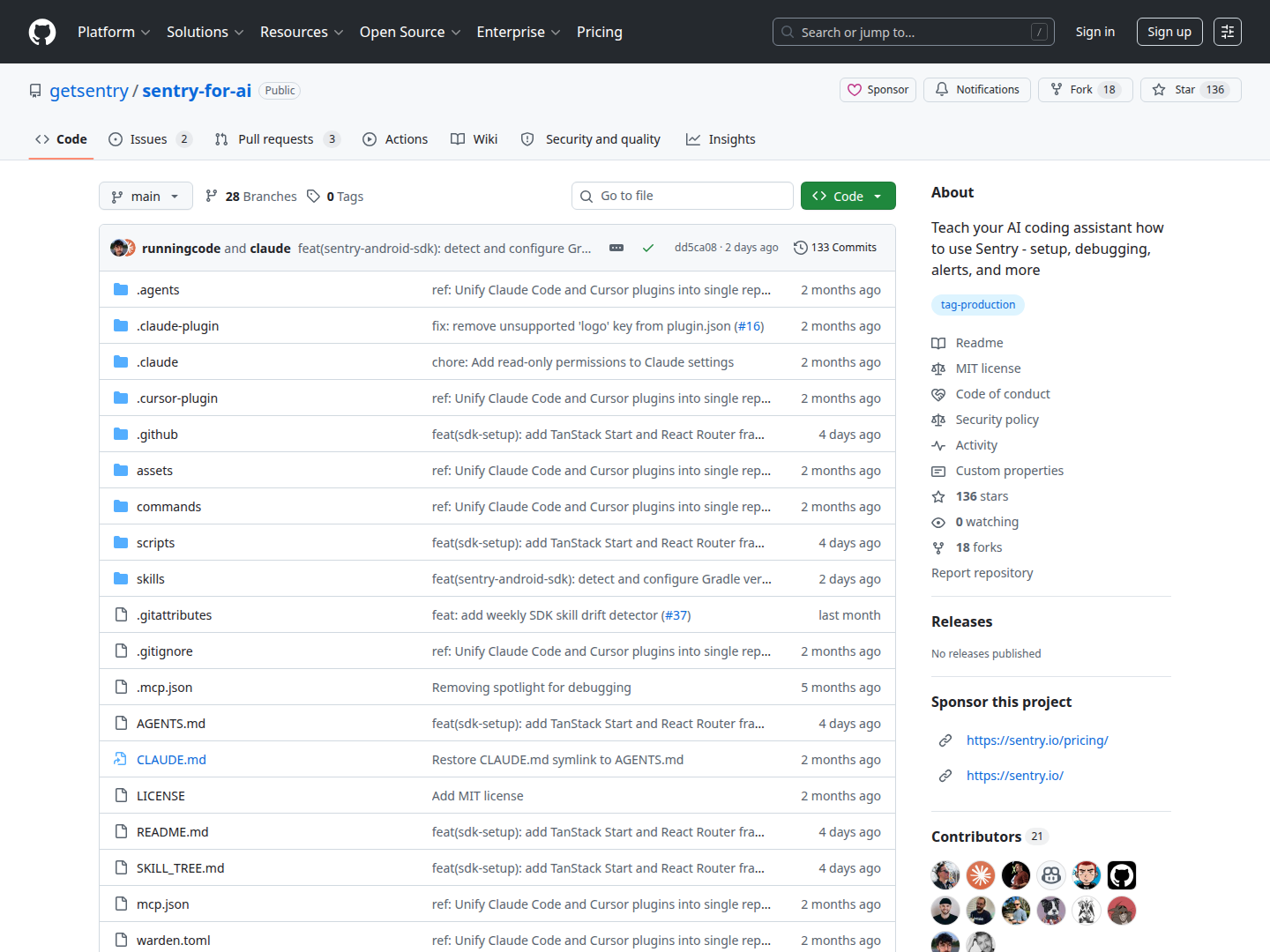
Task: Open the .mcp.json file
Action: (x=165, y=687)
